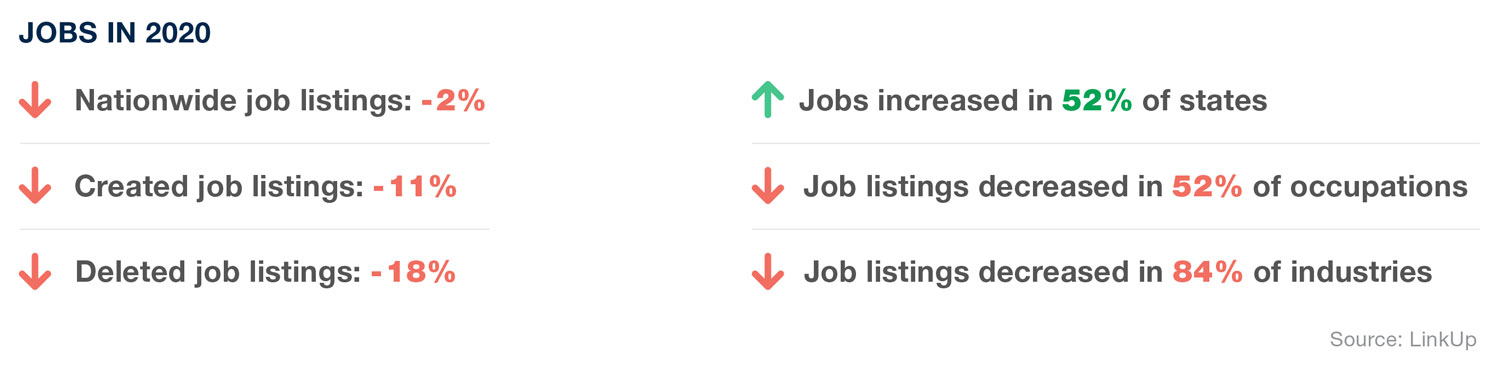1500x368 pixels.
Task: Click the 'of occupations' text
Action: pyautogui.click(x=1360, y=188)
